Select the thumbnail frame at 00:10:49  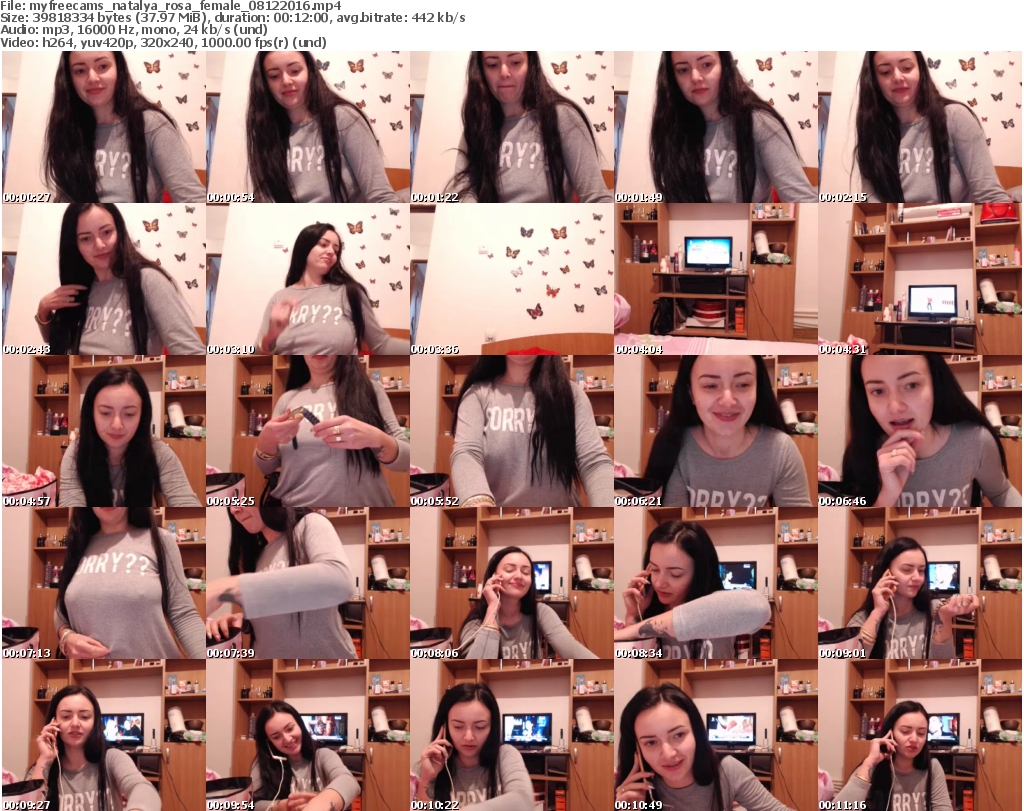tap(716, 735)
